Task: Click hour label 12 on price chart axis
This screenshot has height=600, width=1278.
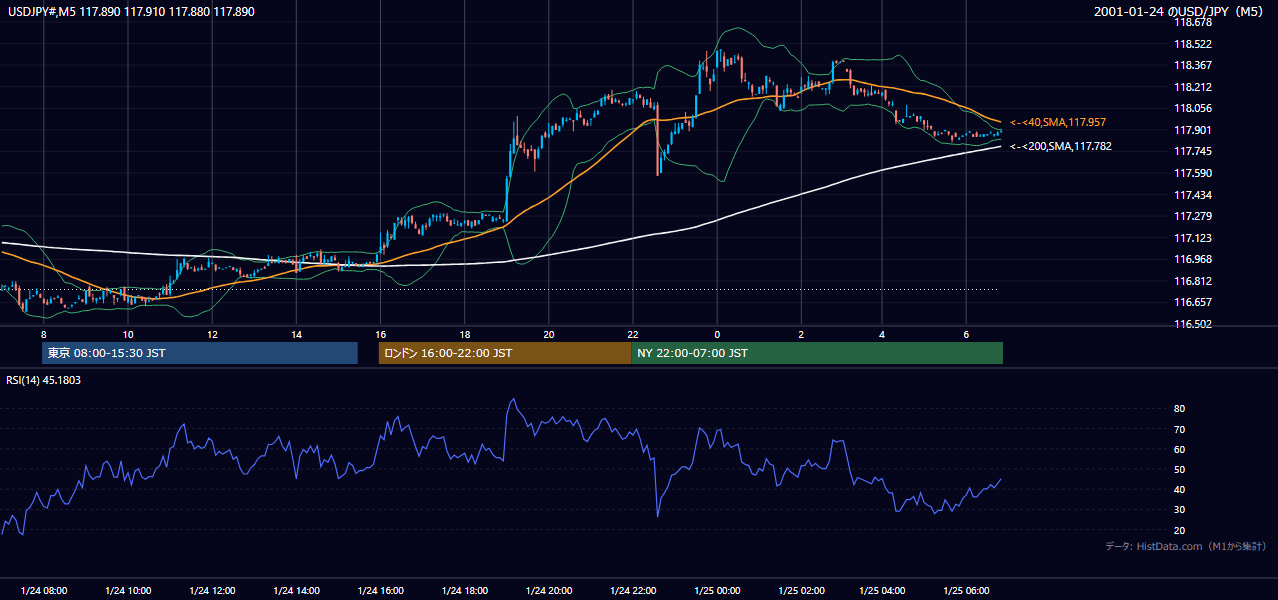Action: (x=212, y=333)
